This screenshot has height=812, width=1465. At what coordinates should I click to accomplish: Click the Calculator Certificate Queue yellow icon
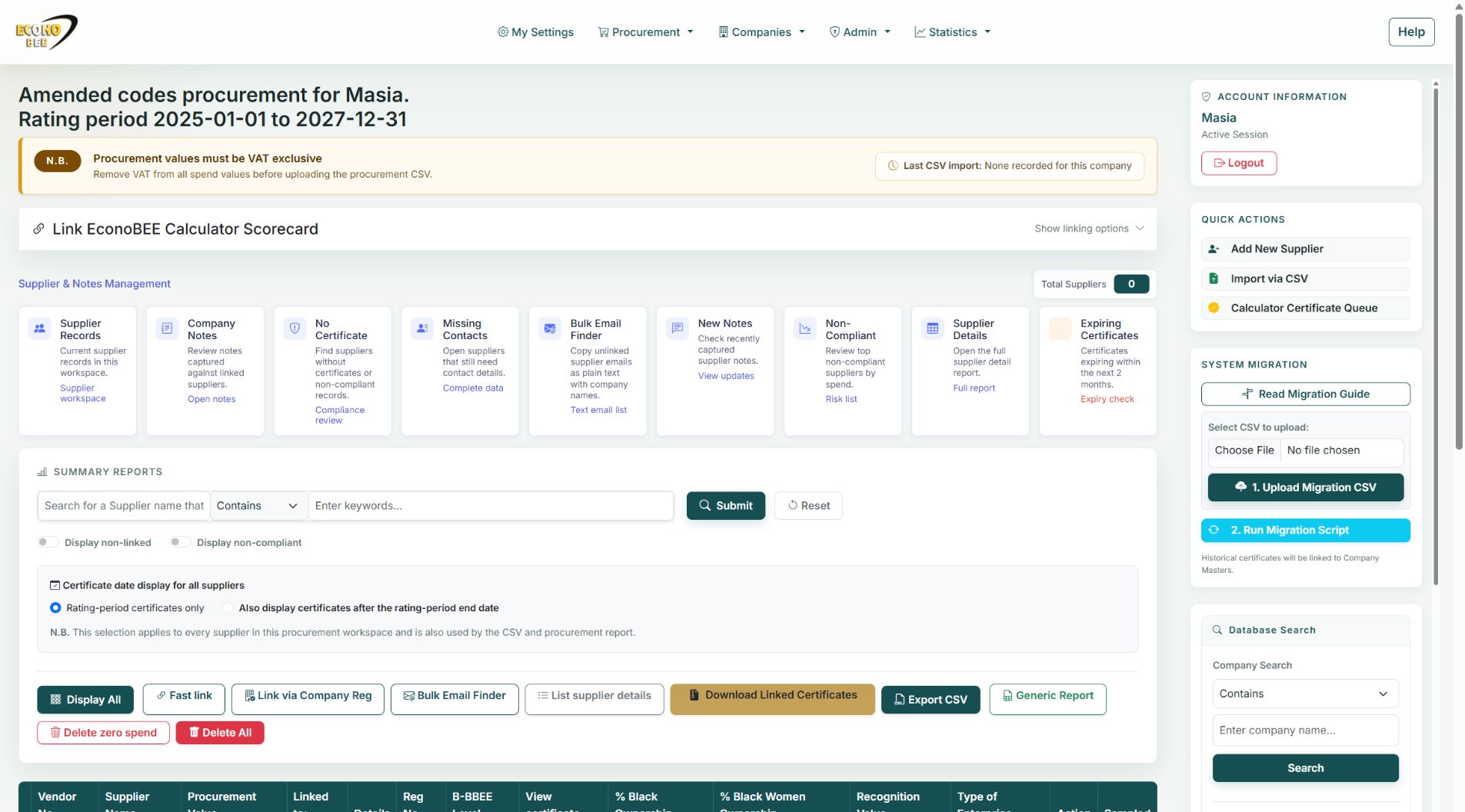coord(1214,308)
